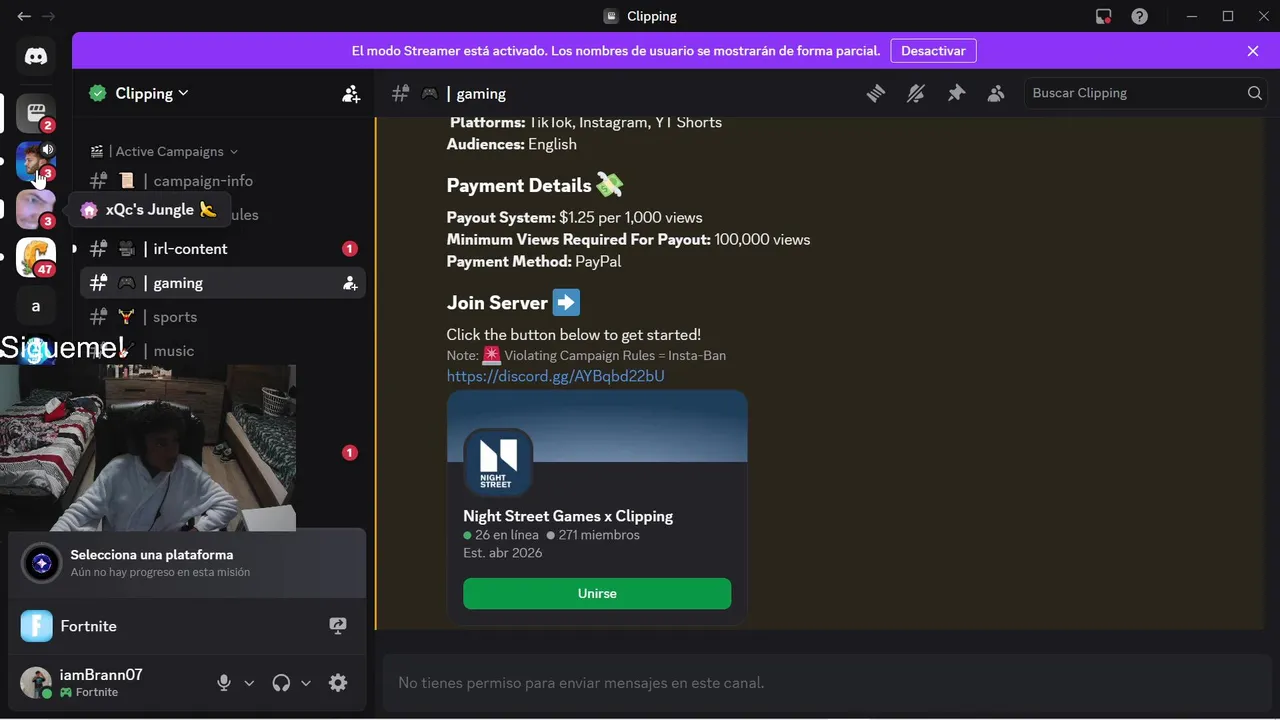
Task: Click stream Fortnite screen-share icon
Action: pos(338,626)
